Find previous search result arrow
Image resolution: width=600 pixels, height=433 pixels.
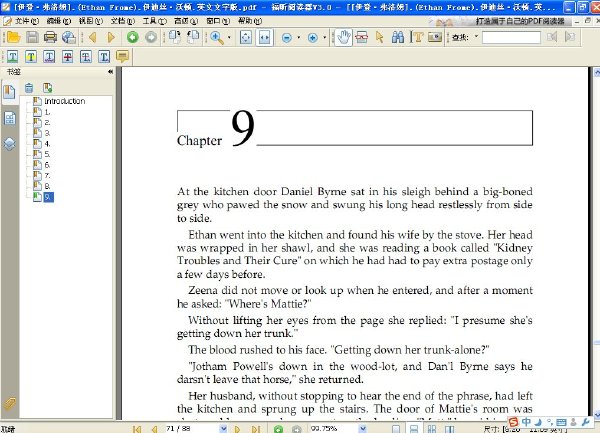551,37
